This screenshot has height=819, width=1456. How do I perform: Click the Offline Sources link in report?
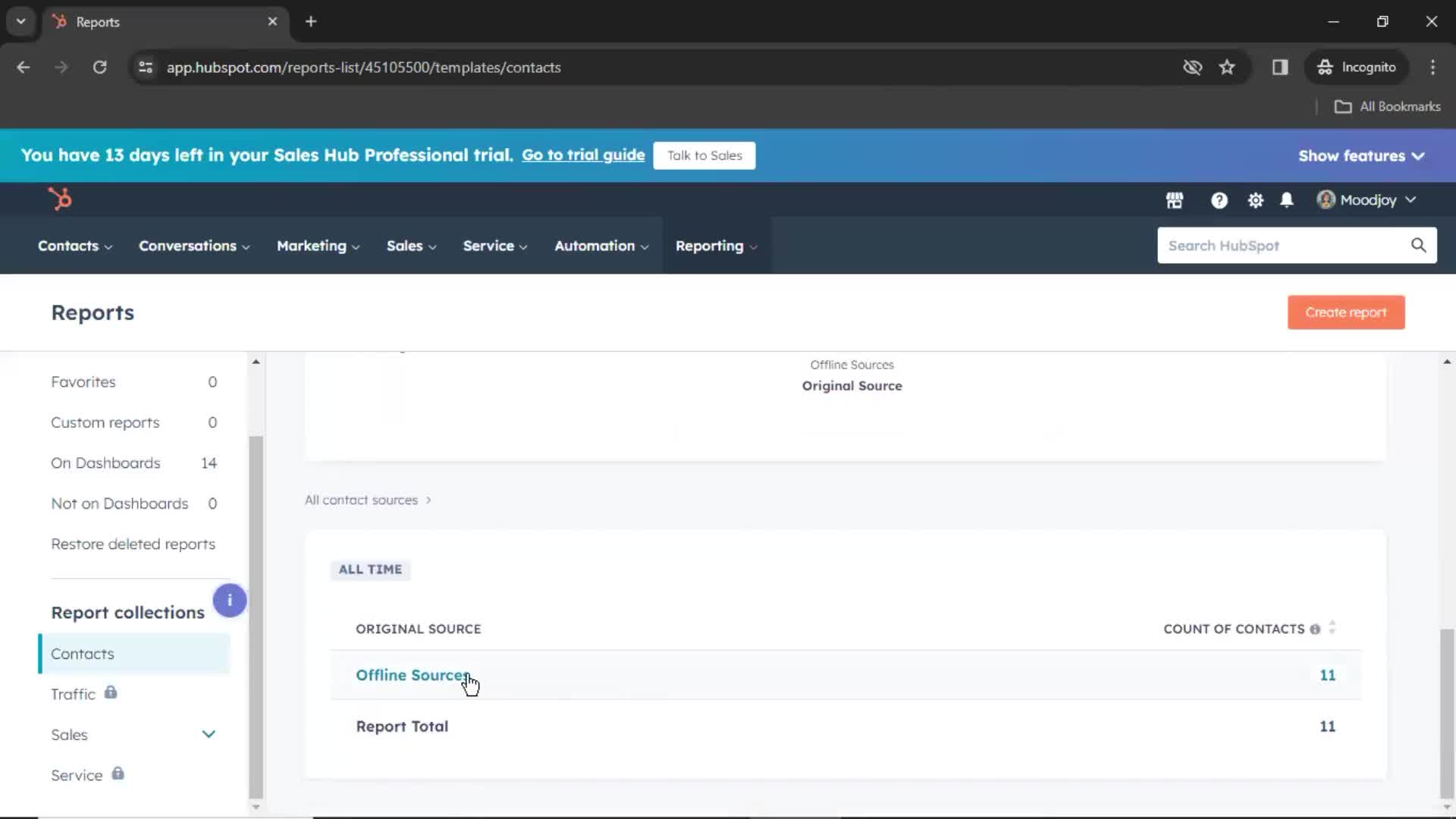[x=414, y=675]
